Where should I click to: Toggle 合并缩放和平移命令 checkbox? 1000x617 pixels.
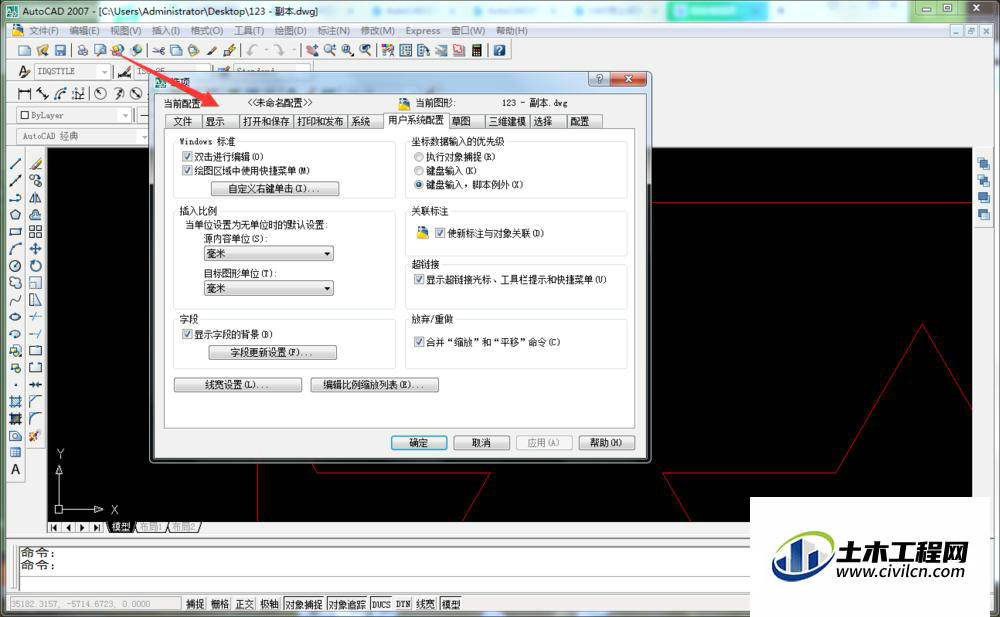click(419, 342)
